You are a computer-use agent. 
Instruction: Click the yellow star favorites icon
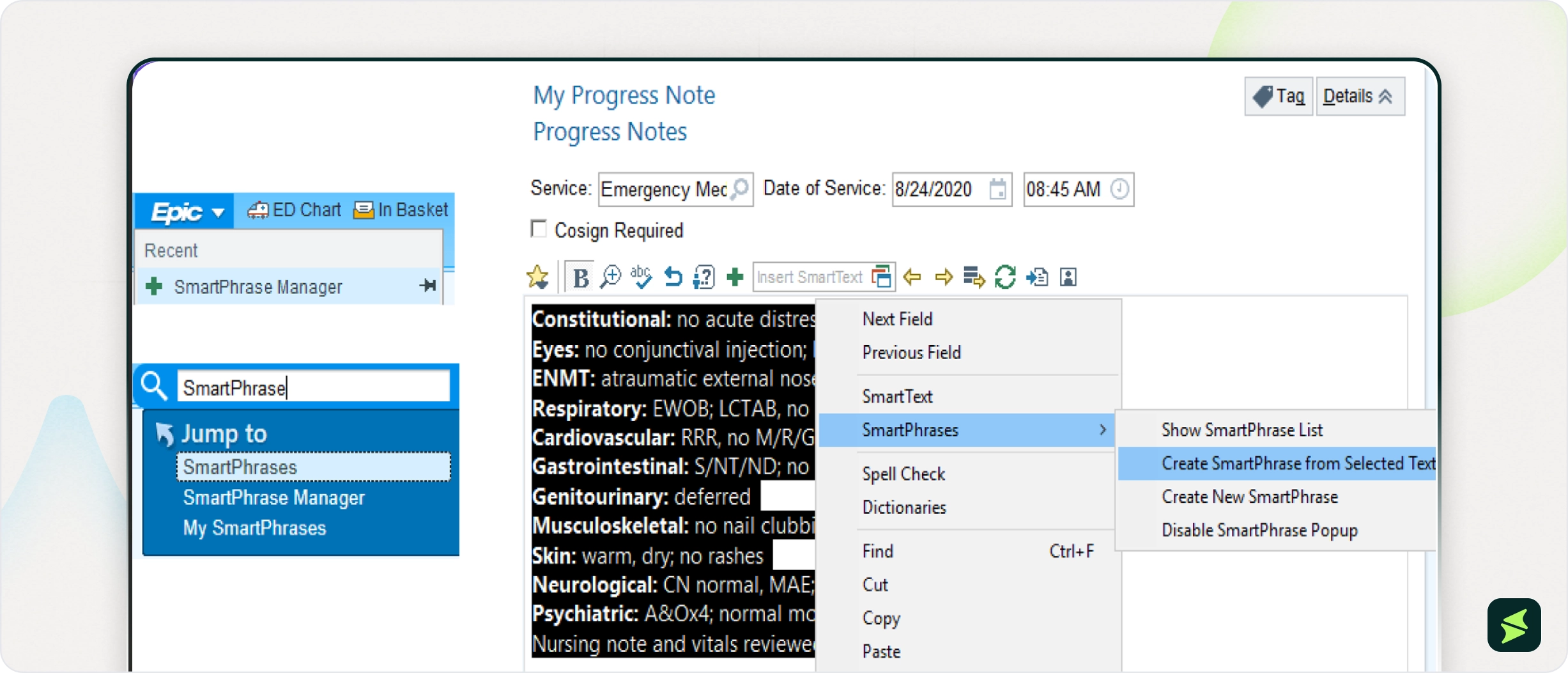point(538,277)
